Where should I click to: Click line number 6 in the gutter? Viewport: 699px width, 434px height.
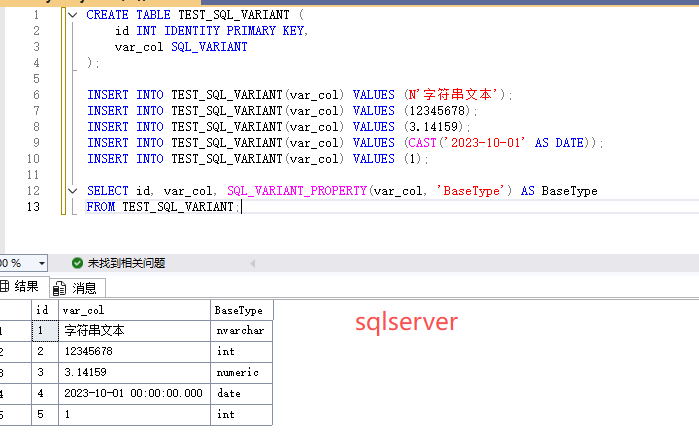pyautogui.click(x=36, y=95)
